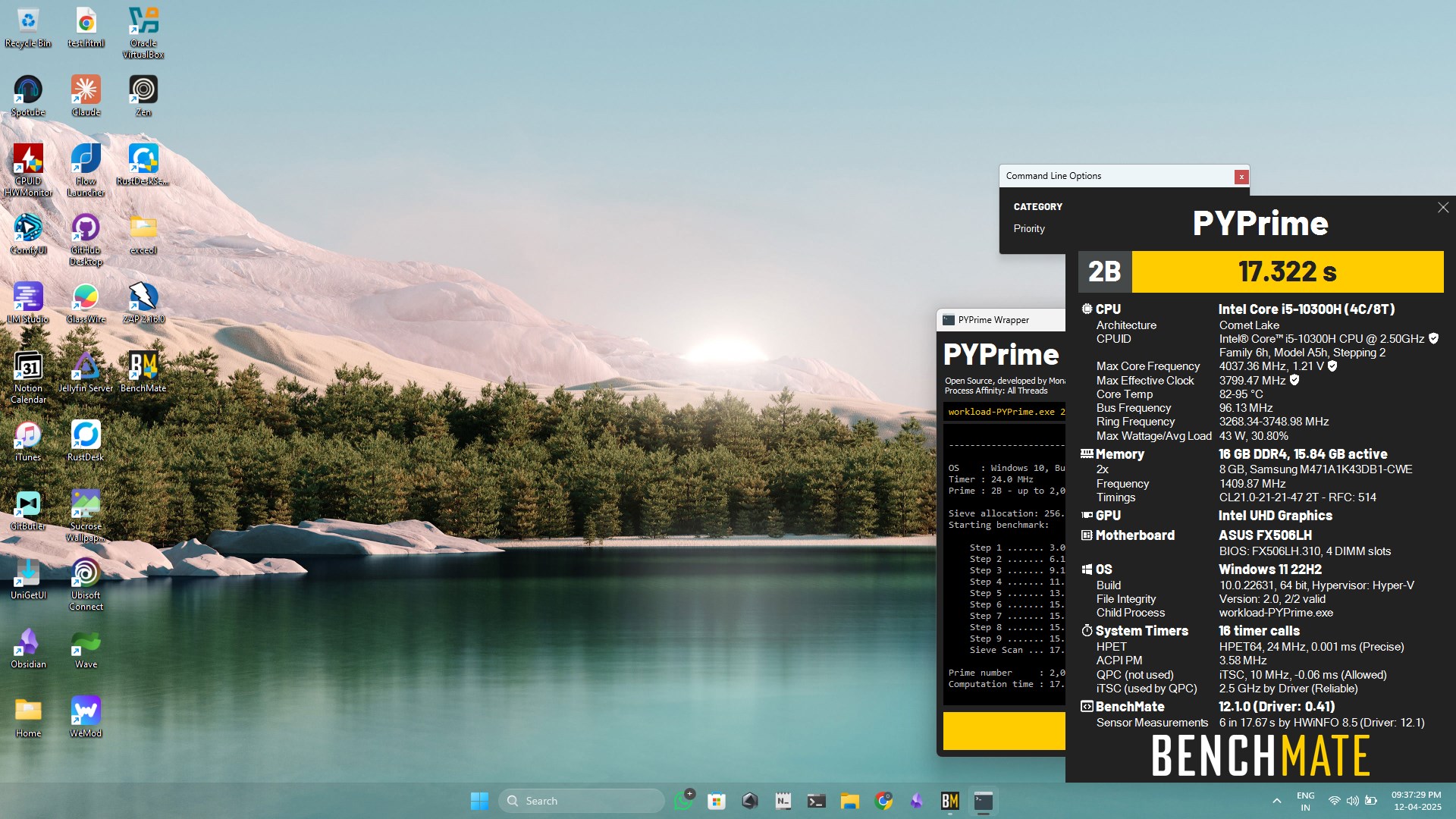Launch WeMod desktop shortcut

(86, 717)
